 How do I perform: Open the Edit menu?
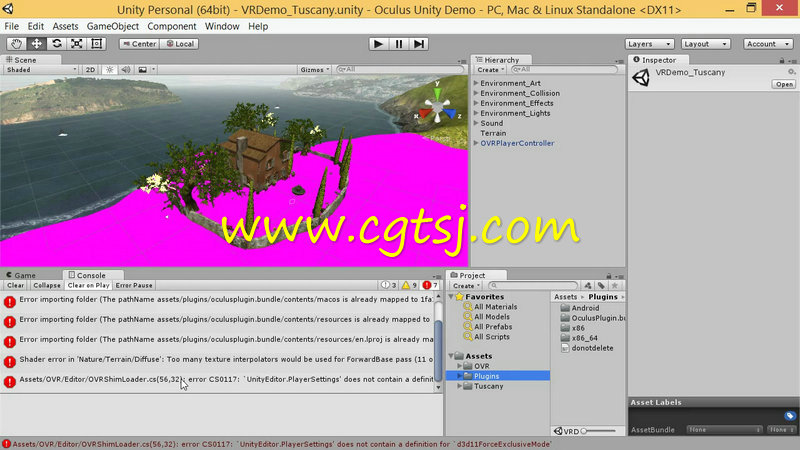pyautogui.click(x=35, y=26)
